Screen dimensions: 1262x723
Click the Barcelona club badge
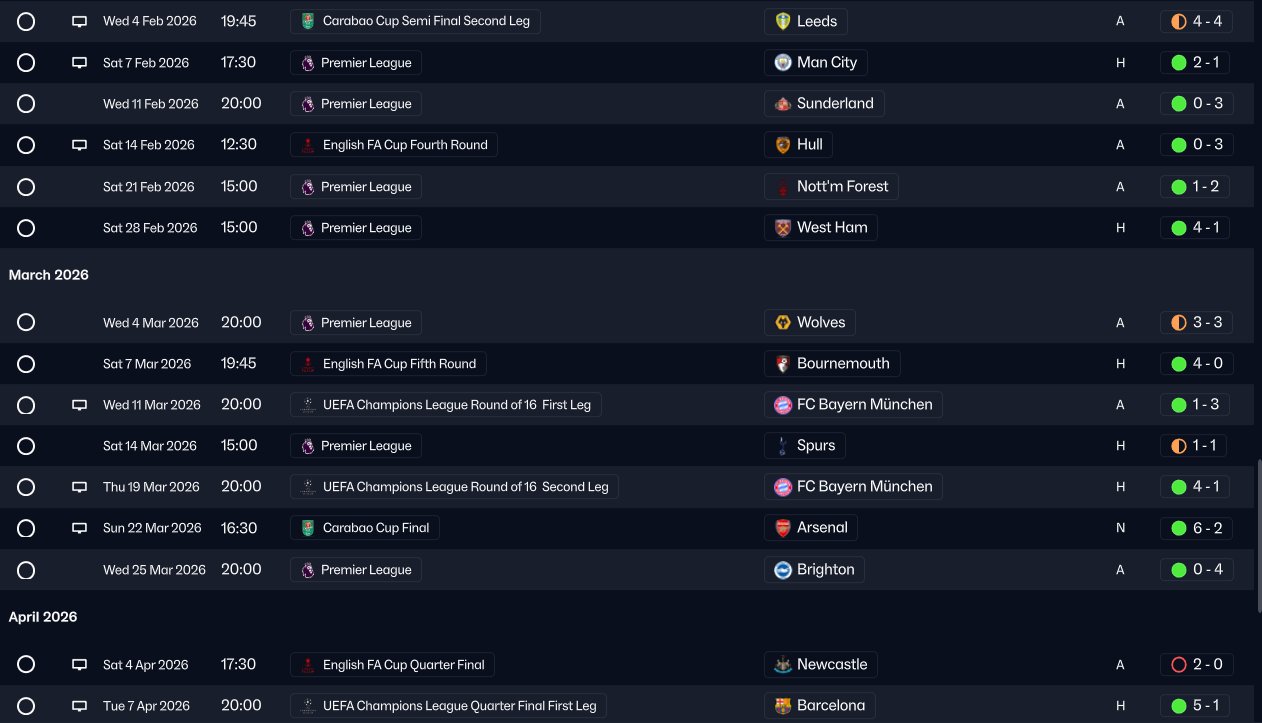coord(783,706)
